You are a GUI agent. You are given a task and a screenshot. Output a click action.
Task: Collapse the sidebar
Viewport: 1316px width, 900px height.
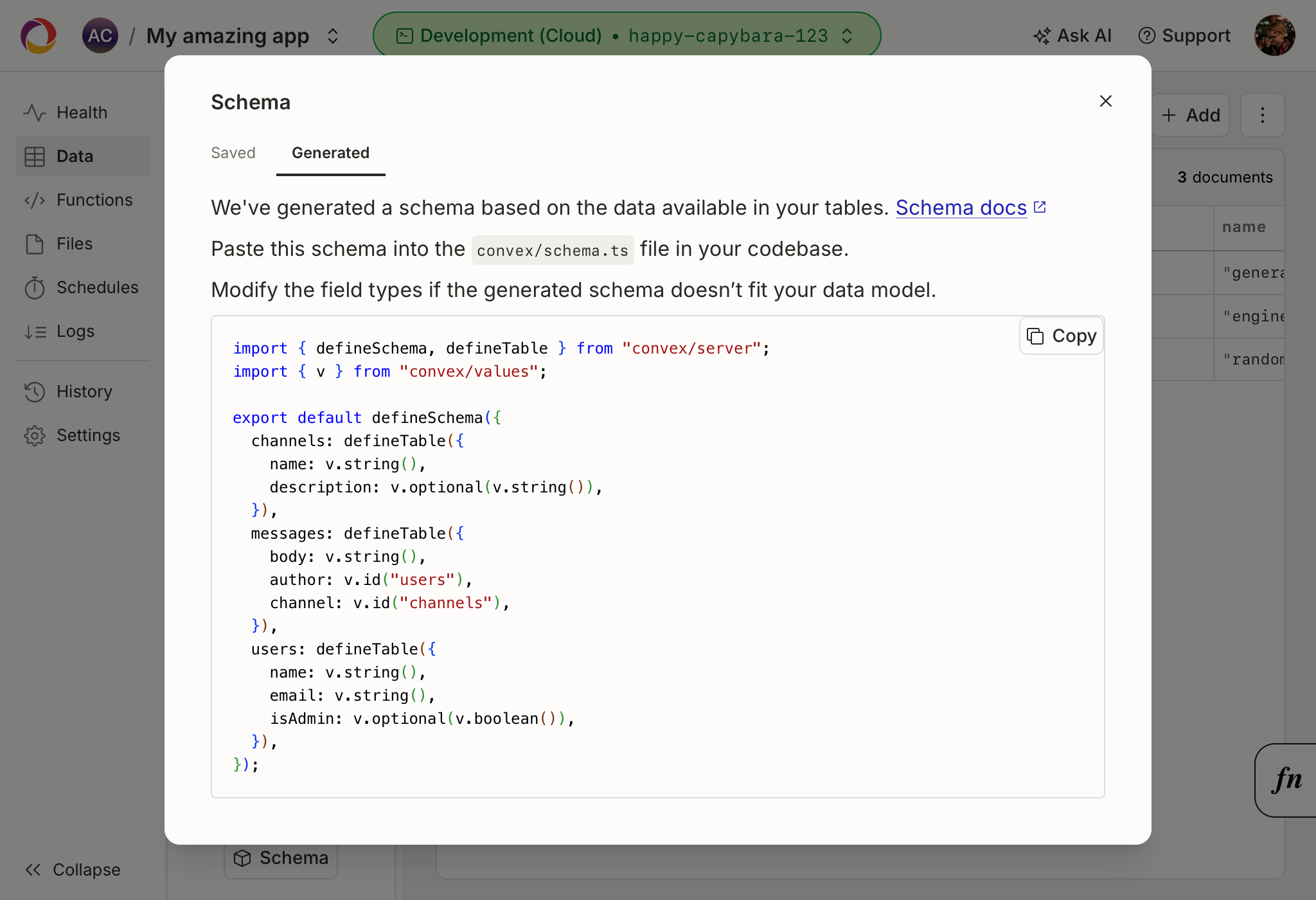pyautogui.click(x=73, y=870)
